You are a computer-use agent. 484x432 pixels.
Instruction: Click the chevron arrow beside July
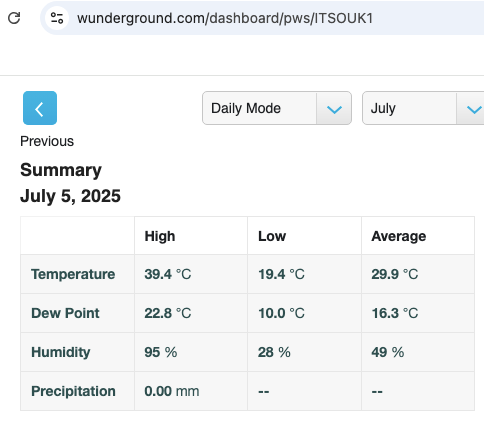point(474,109)
